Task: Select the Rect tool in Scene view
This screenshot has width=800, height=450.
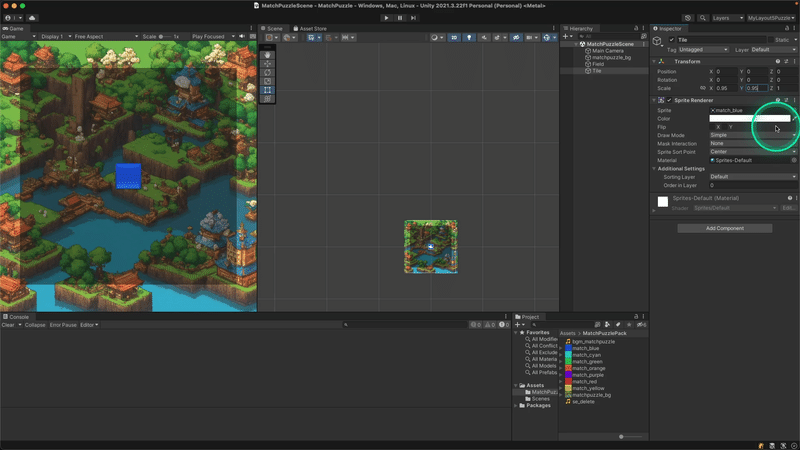Action: 267,90
